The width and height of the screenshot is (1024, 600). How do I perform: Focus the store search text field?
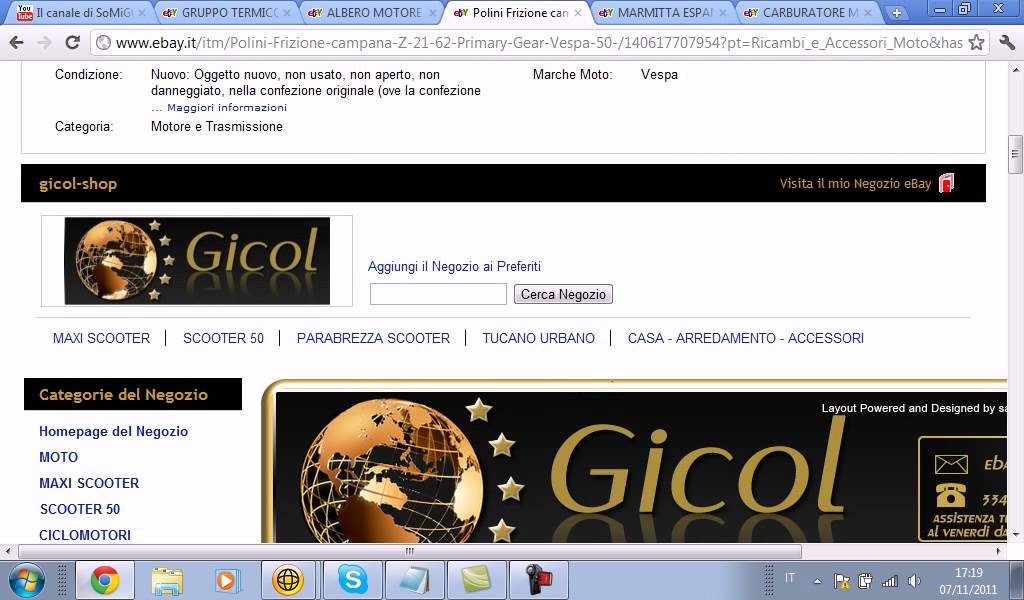[438, 294]
